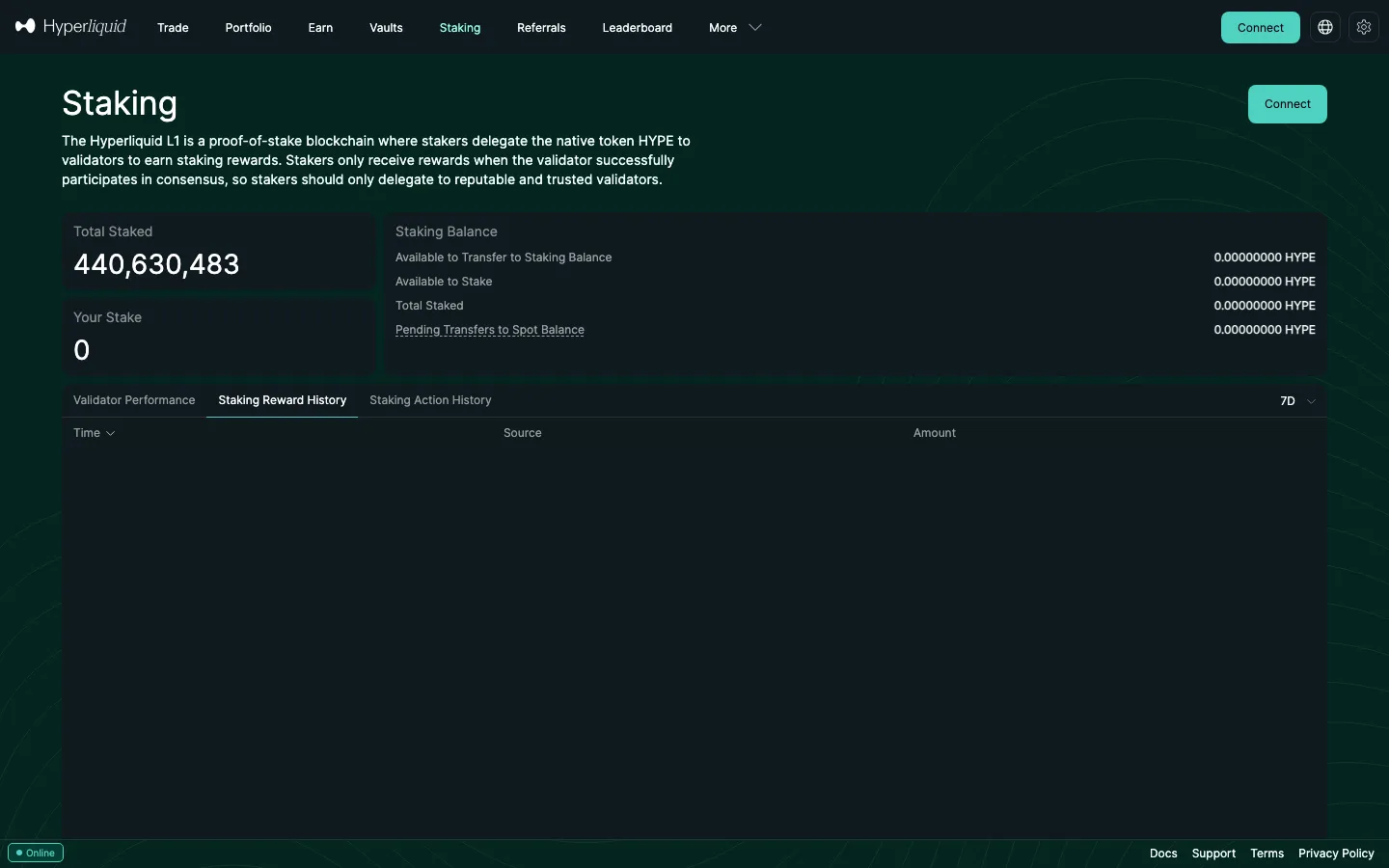Open the Support footer link
1389x868 pixels.
point(1213,854)
